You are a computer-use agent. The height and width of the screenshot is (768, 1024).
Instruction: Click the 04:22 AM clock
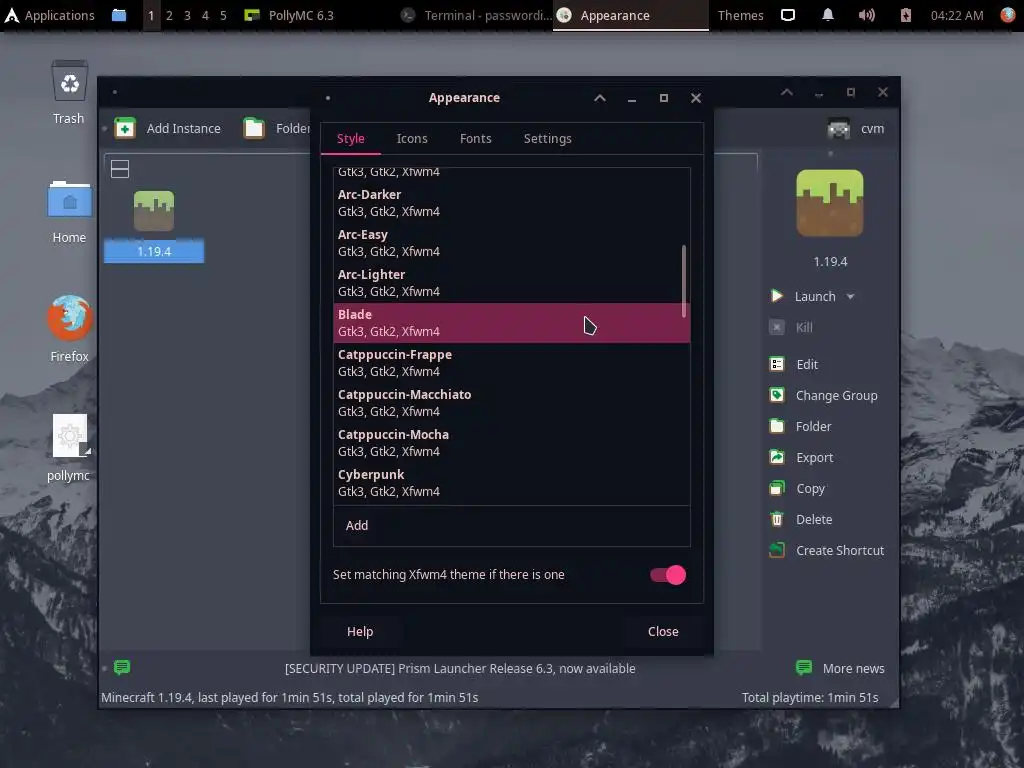tap(957, 15)
